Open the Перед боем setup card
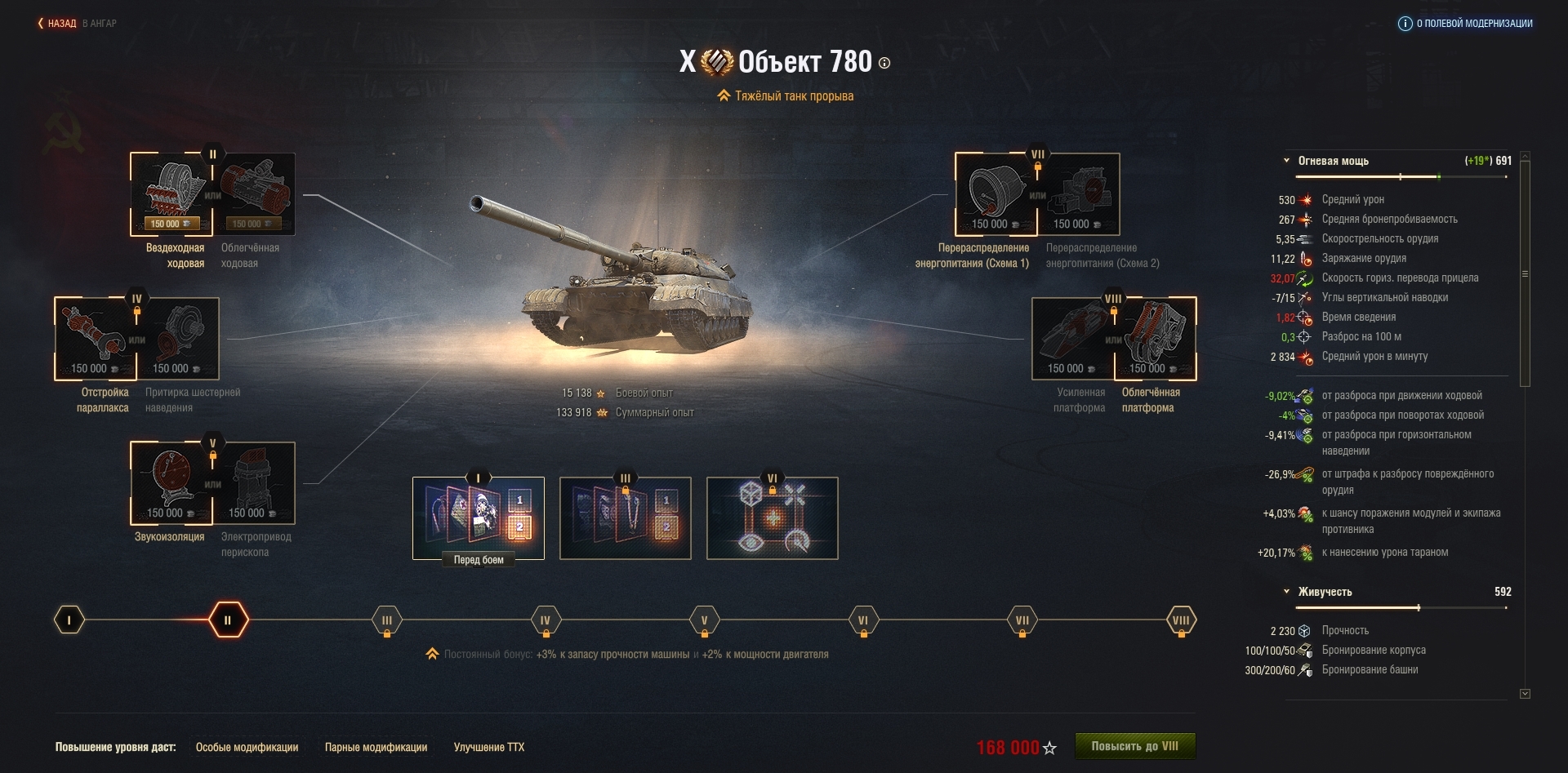The image size is (1568, 773). (479, 518)
